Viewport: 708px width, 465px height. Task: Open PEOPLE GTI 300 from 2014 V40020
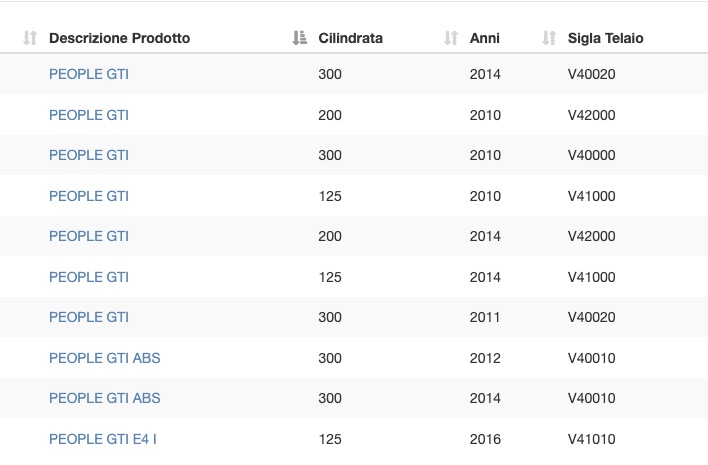pos(88,74)
